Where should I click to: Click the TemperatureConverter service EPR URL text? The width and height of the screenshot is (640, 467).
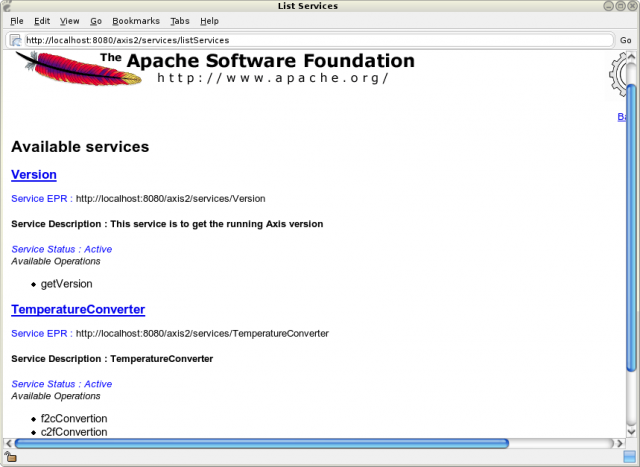(202, 333)
